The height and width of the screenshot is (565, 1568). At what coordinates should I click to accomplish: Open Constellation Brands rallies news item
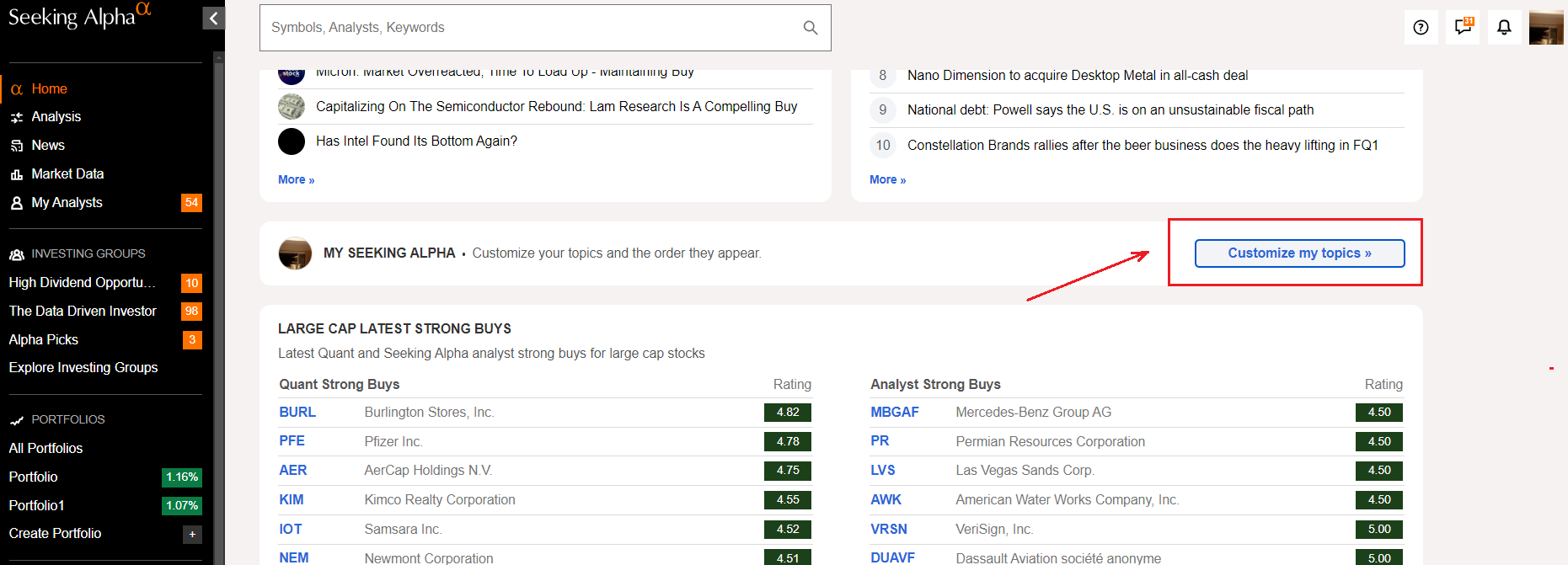tap(1143, 146)
